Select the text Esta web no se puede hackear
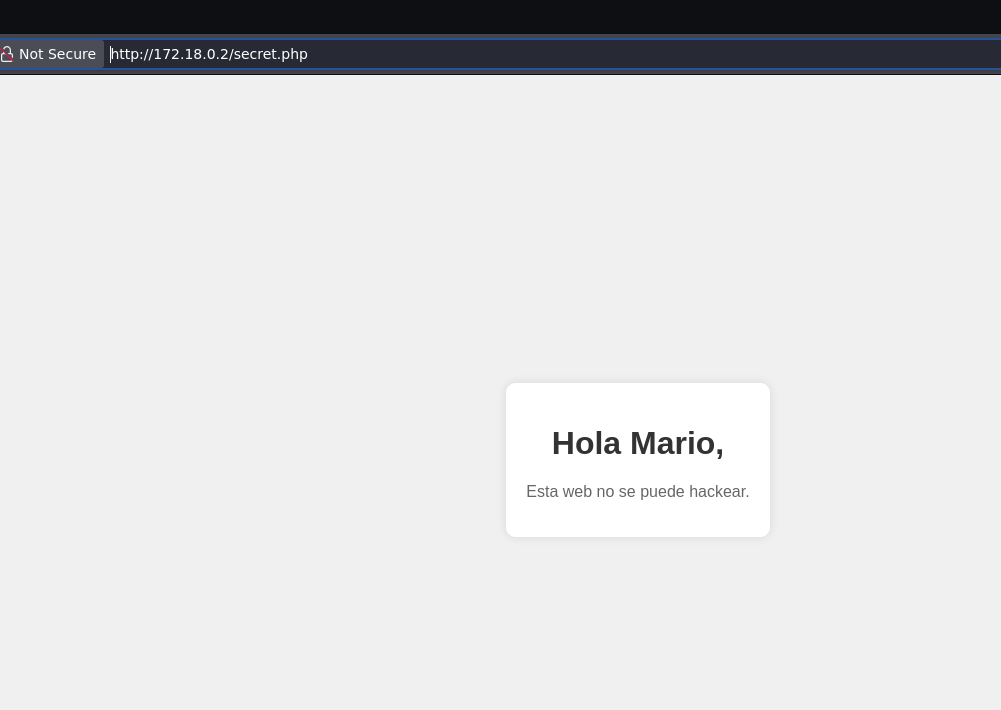The width and height of the screenshot is (1001, 710). click(x=637, y=491)
